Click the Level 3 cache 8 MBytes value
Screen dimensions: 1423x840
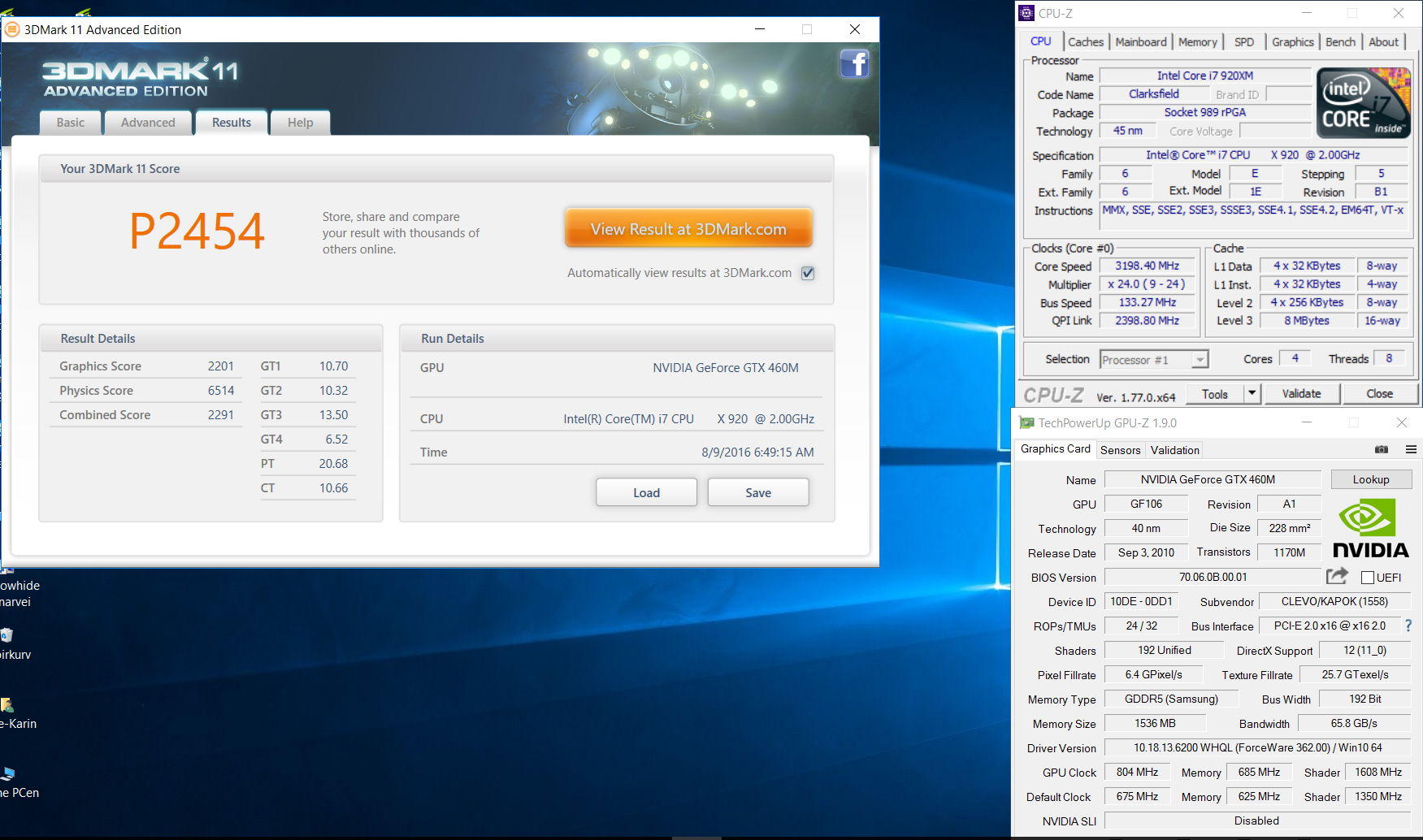(1307, 320)
